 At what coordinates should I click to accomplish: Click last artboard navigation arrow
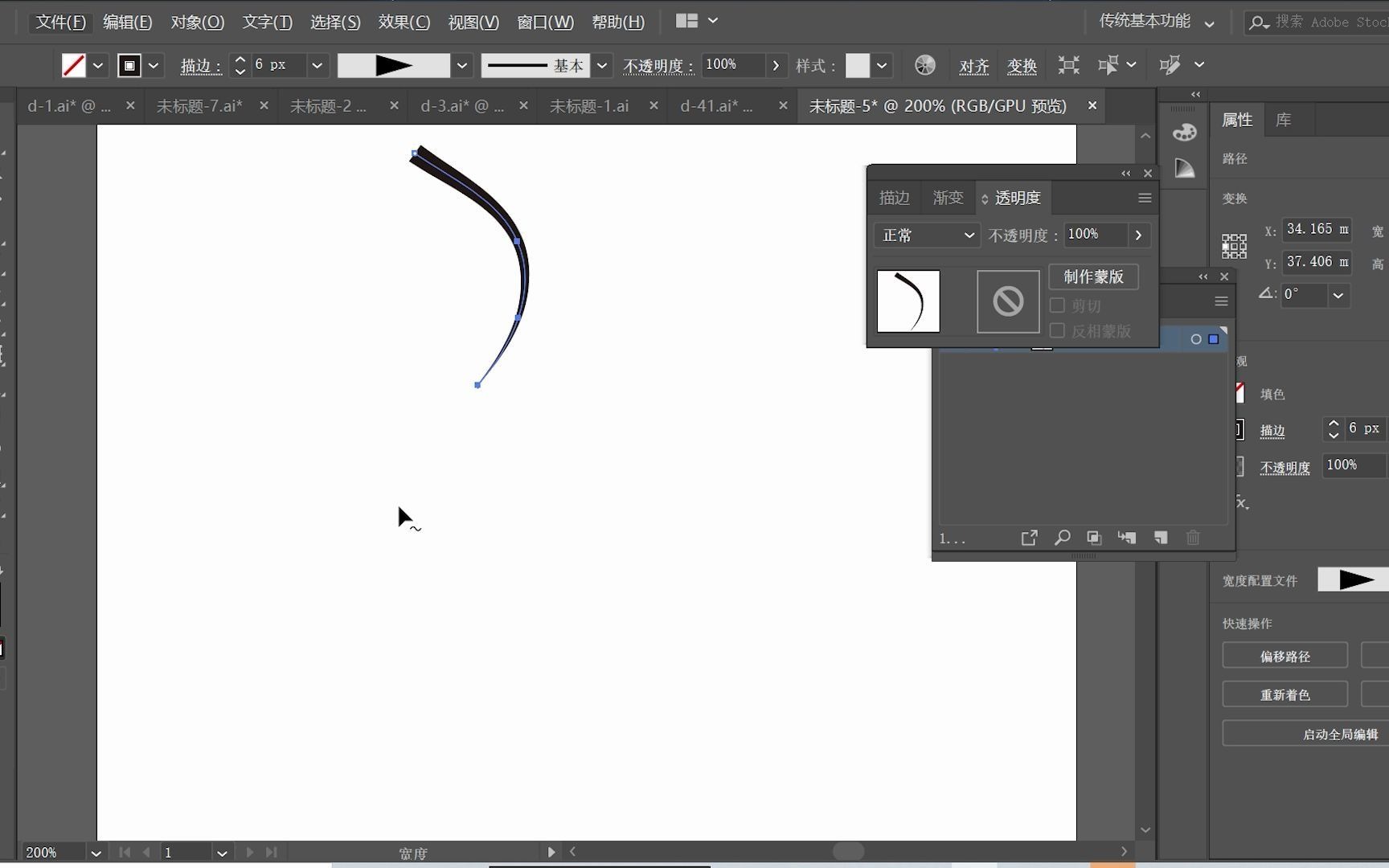(271, 852)
